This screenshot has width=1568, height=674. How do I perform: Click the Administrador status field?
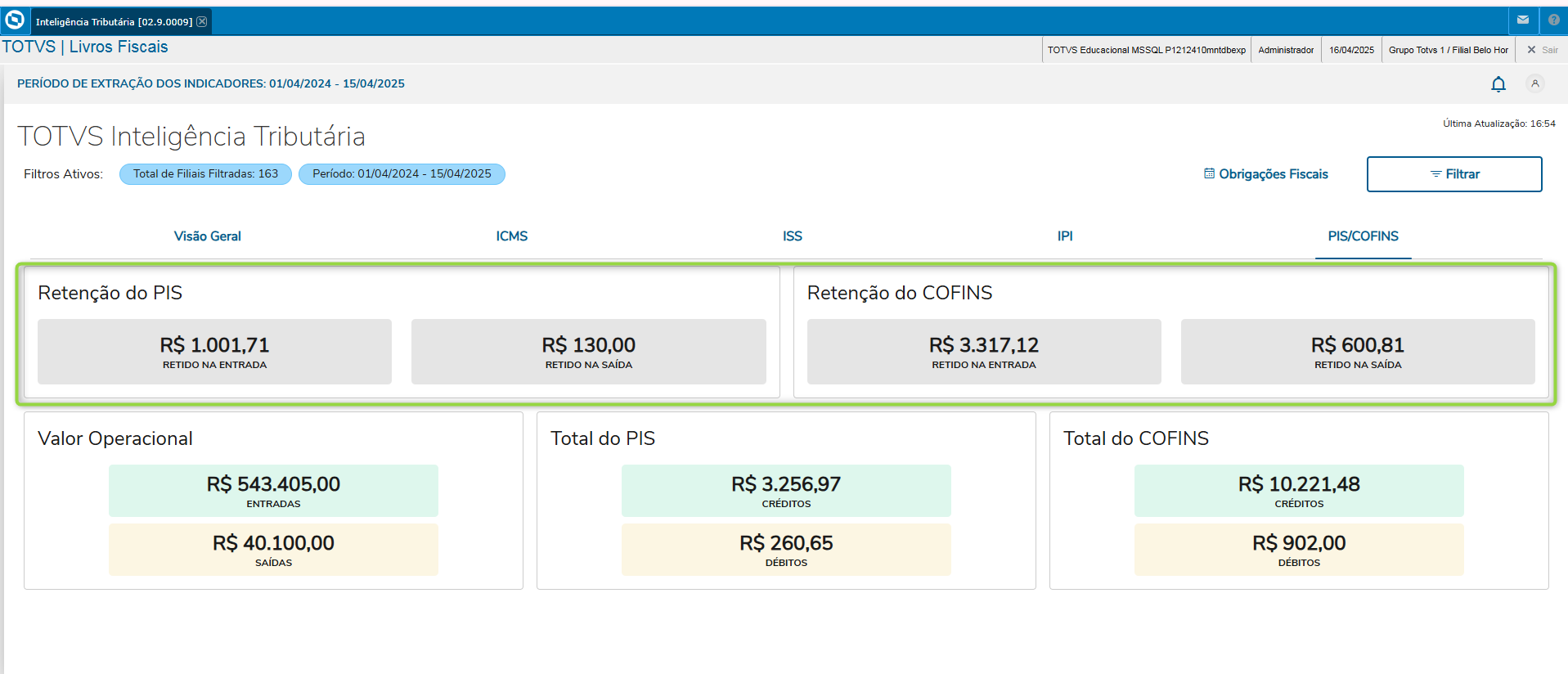[1286, 50]
